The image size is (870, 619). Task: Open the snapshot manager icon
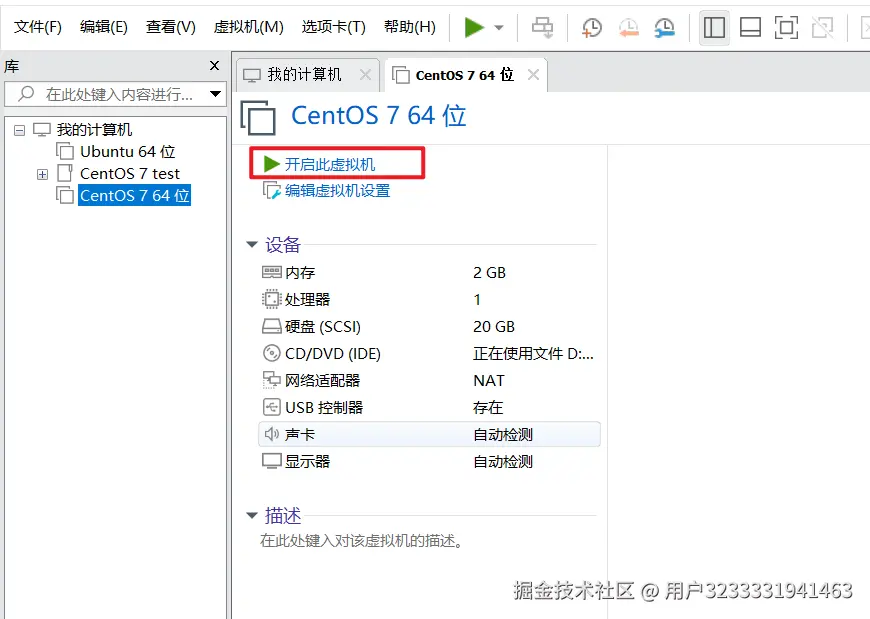pyautogui.click(x=664, y=27)
